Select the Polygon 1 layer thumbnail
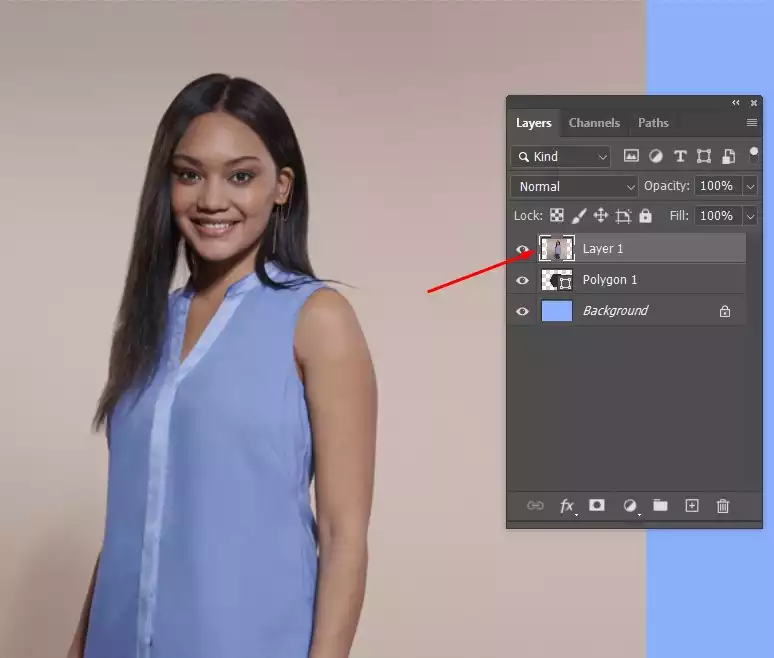Screen dimensions: 774x658 click(x=557, y=280)
